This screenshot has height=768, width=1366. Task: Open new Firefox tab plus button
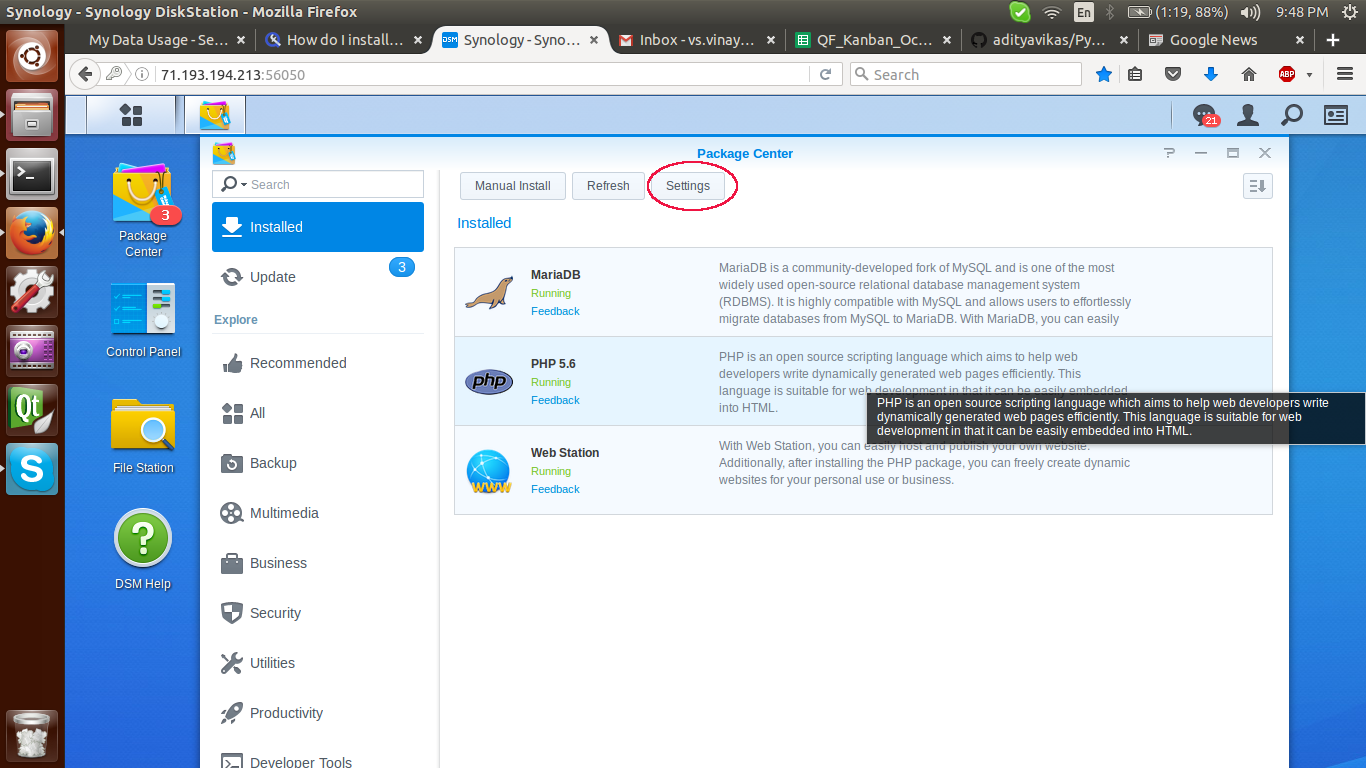click(x=1332, y=40)
